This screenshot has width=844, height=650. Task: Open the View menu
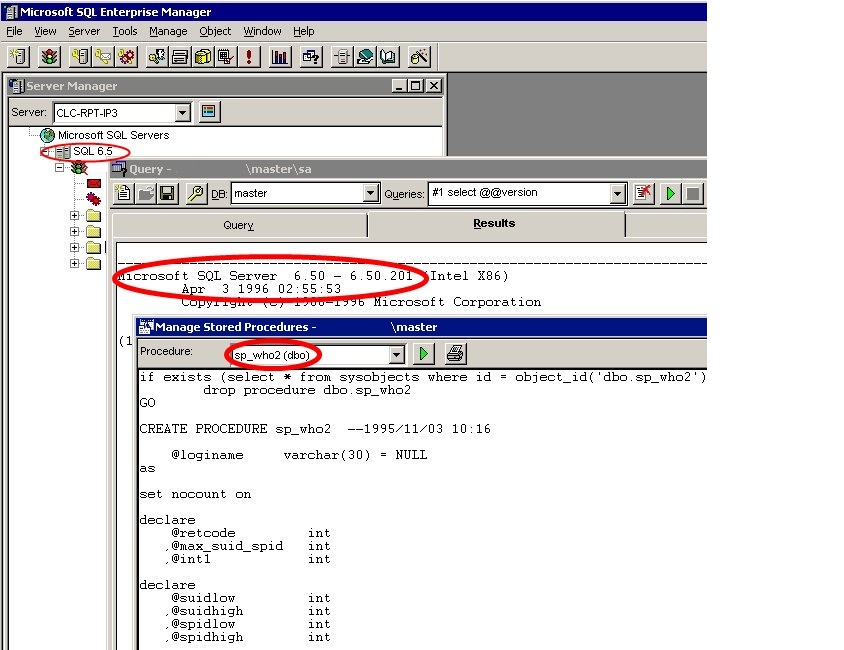45,31
